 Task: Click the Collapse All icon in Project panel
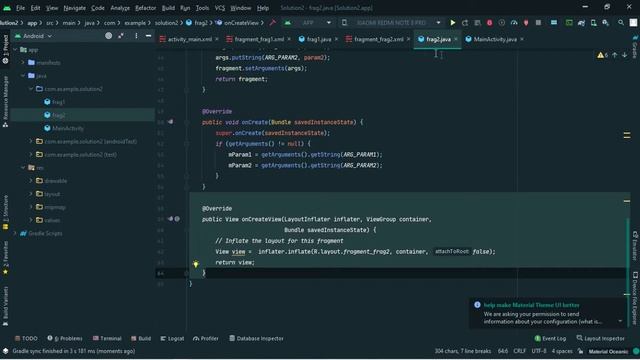pyautogui.click(x=121, y=36)
